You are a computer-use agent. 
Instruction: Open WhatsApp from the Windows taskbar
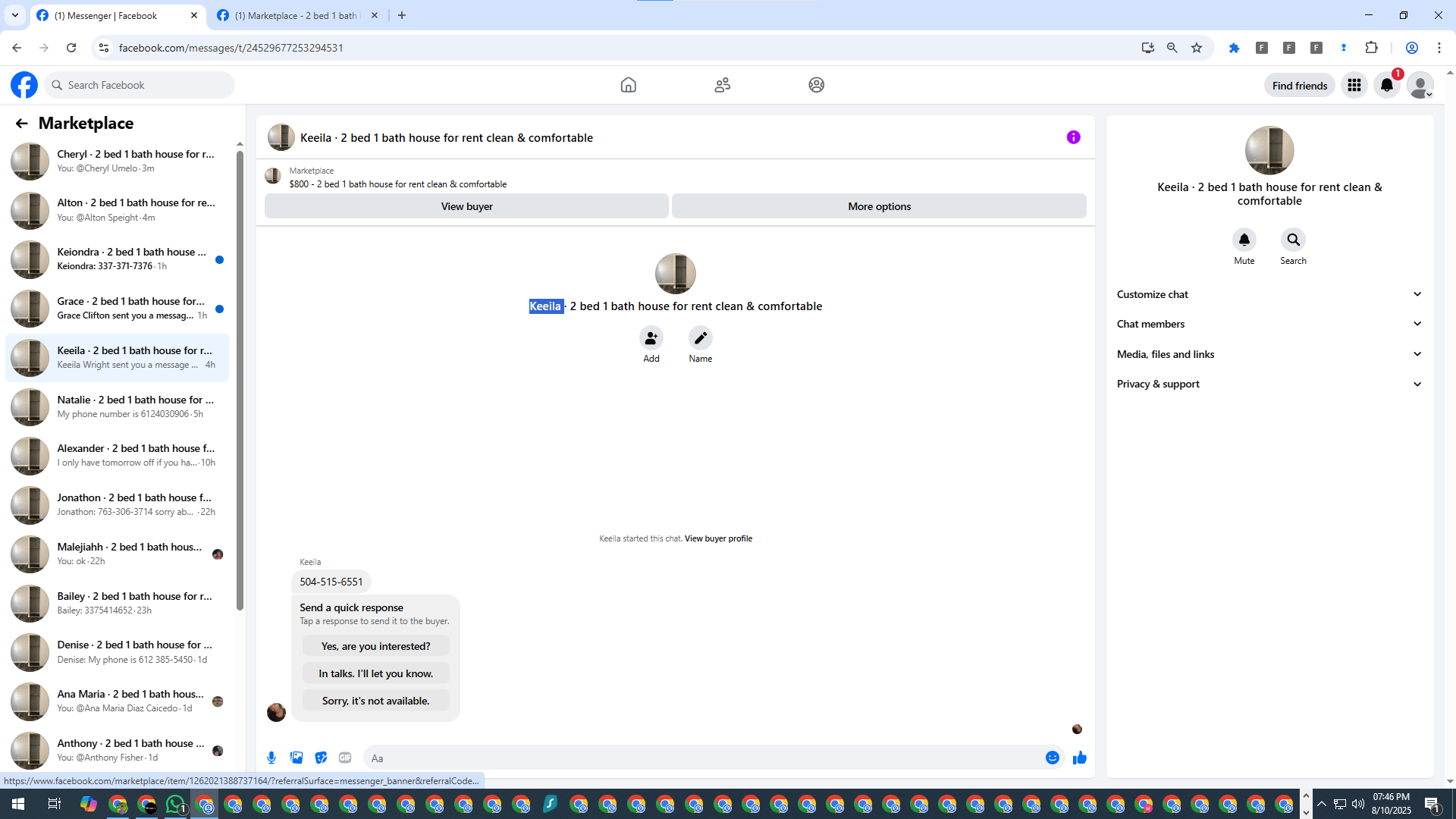175,805
